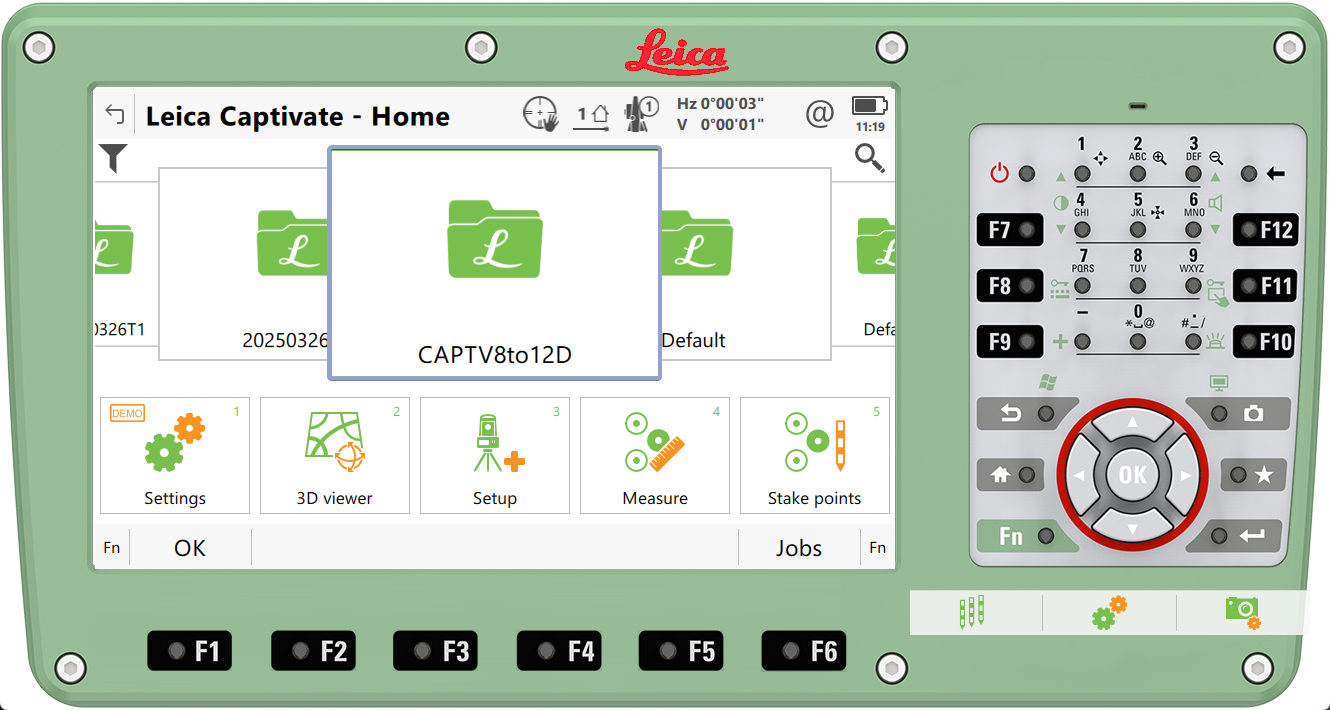1330x710 pixels.
Task: Select the CAPTV8to12D job folder
Action: click(x=495, y=264)
